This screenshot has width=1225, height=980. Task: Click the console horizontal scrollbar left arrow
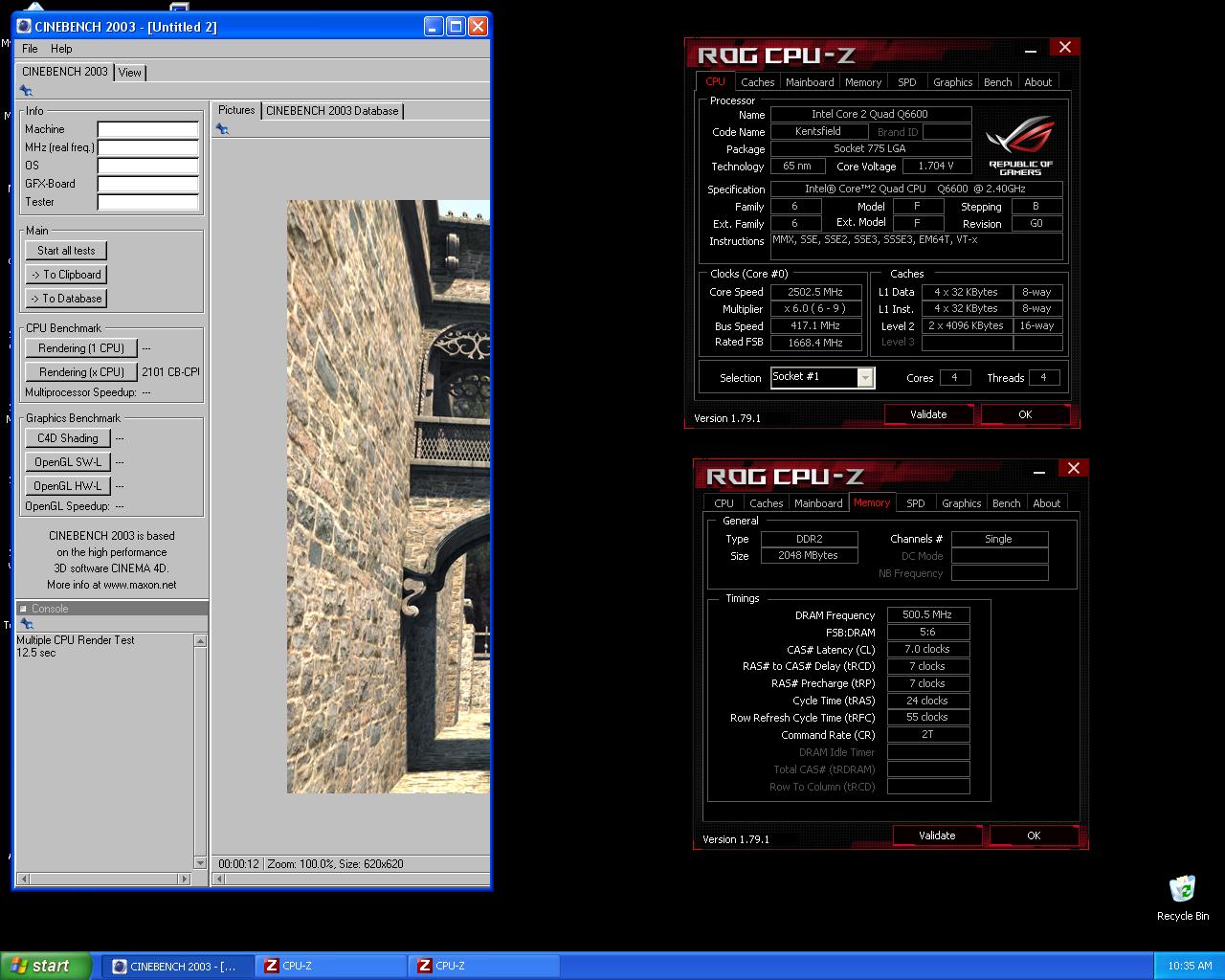point(24,878)
